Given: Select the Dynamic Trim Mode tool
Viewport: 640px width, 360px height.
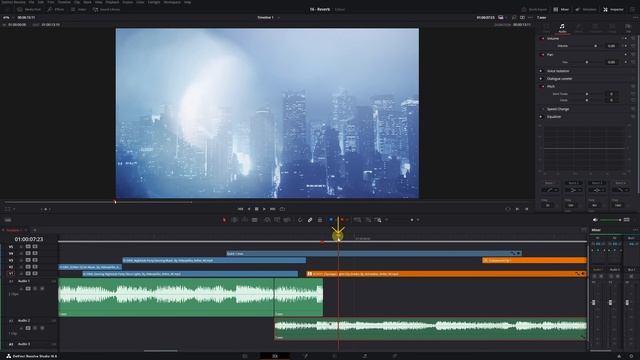Looking at the screenshot, I should [244, 220].
